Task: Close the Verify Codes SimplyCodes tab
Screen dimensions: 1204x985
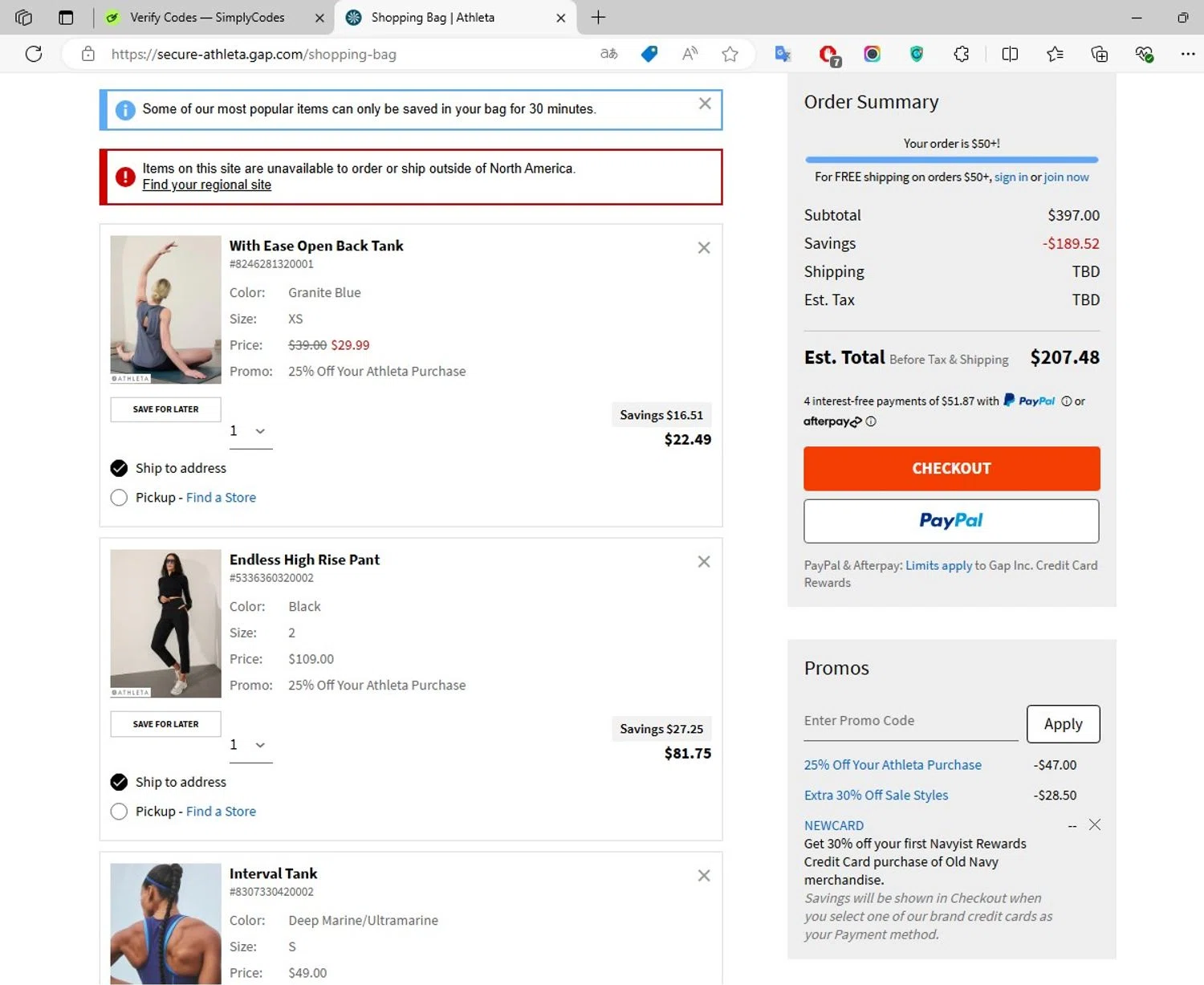Action: [319, 18]
